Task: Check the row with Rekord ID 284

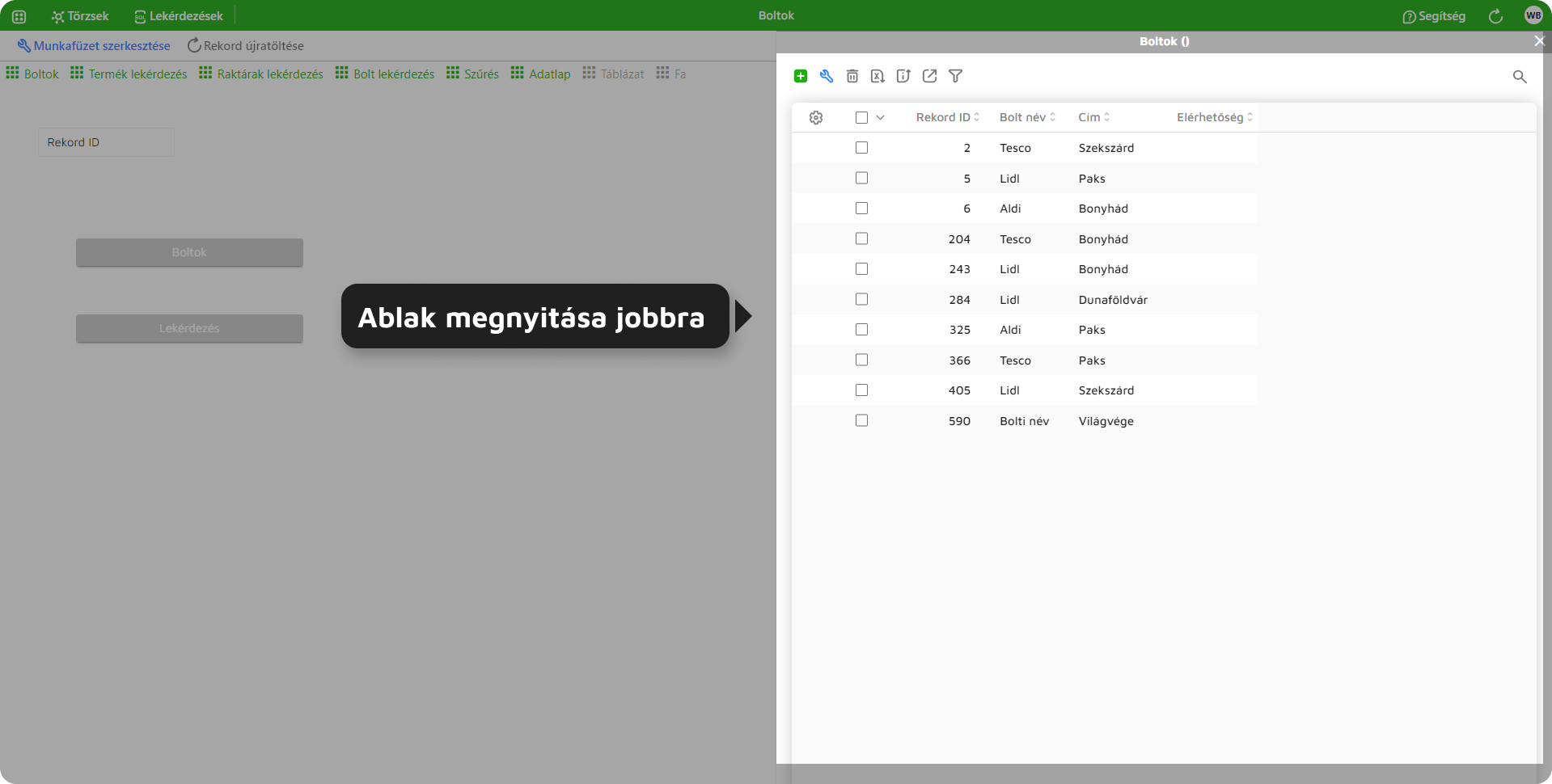Action: [861, 299]
